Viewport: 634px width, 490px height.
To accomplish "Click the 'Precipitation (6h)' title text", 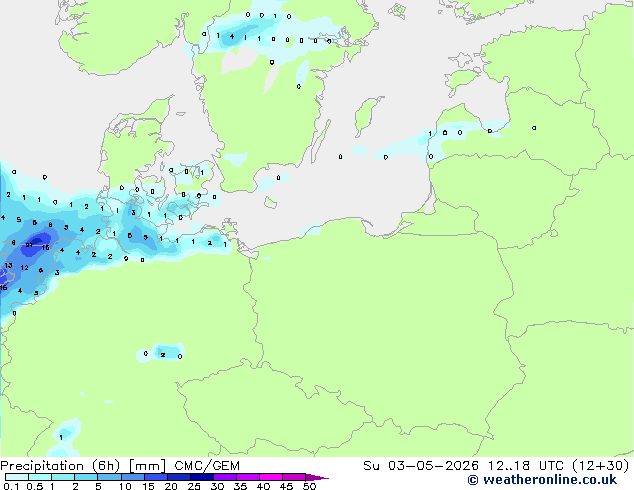I will pos(60,466).
